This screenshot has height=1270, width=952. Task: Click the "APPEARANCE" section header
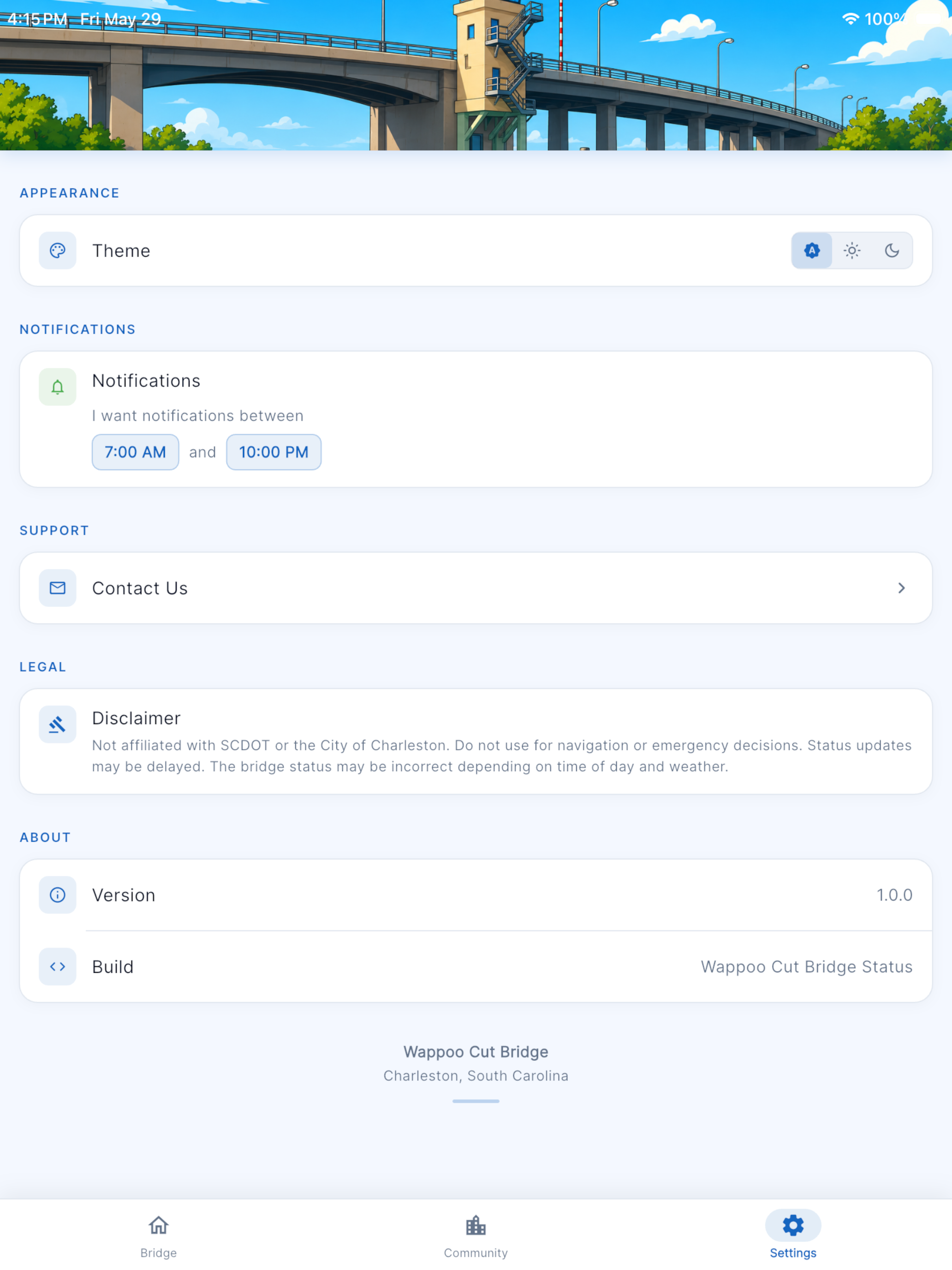(x=70, y=193)
